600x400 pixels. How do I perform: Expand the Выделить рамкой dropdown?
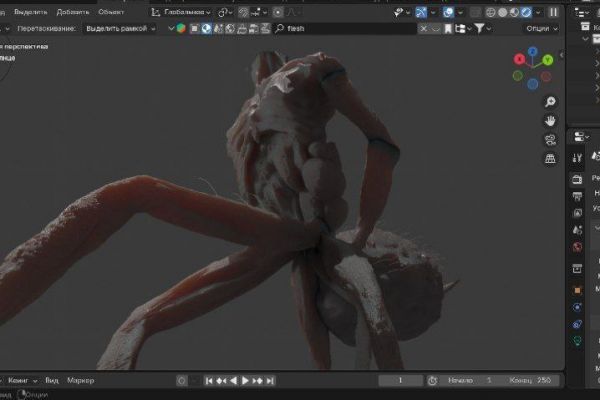[120, 29]
